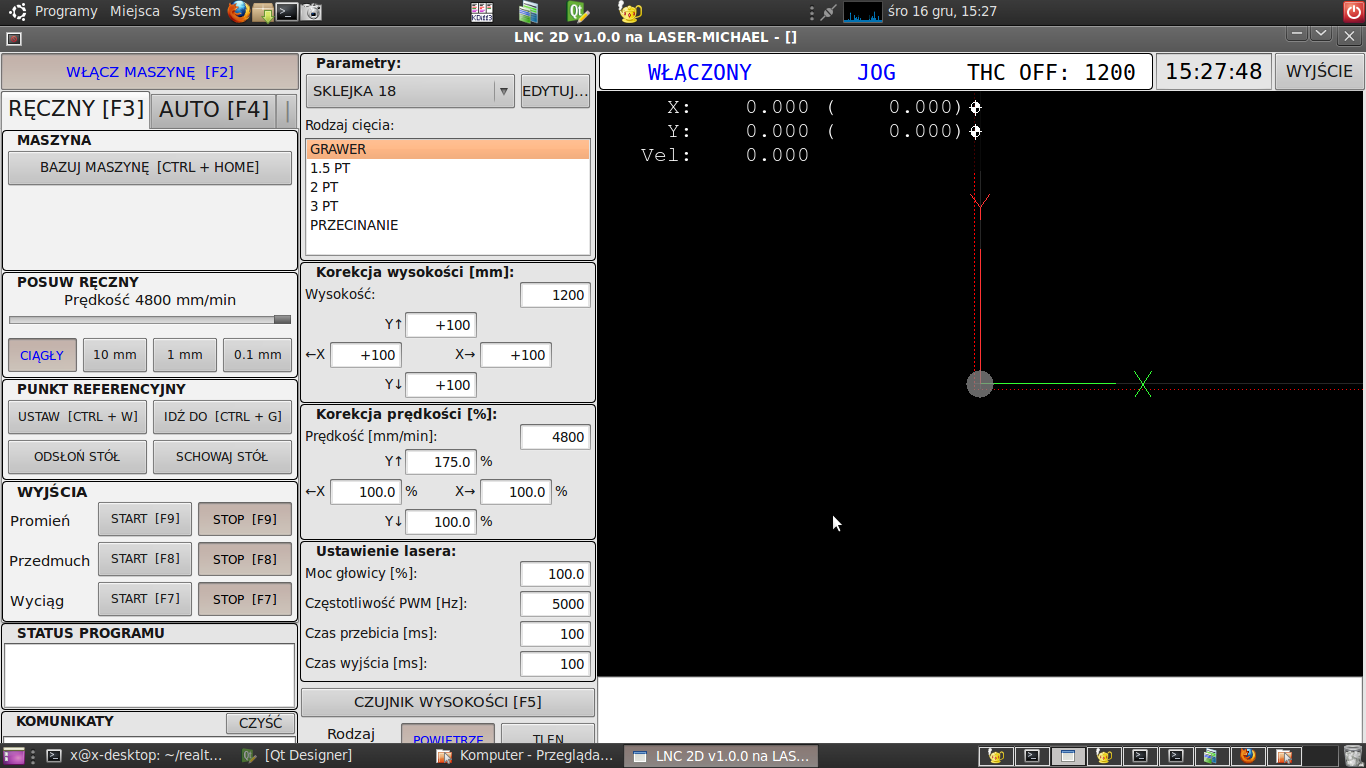This screenshot has width=1366, height=768.
Task: Select PRZECINANIE cutting type
Action: 448,225
